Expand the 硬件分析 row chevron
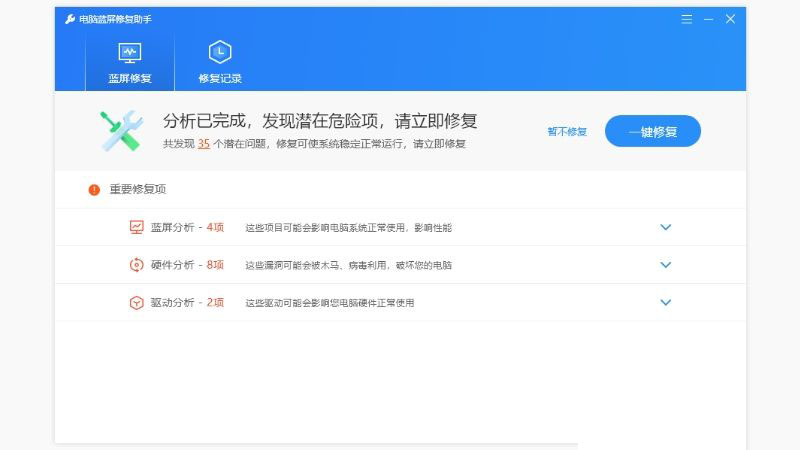The image size is (800, 450). coord(666,265)
